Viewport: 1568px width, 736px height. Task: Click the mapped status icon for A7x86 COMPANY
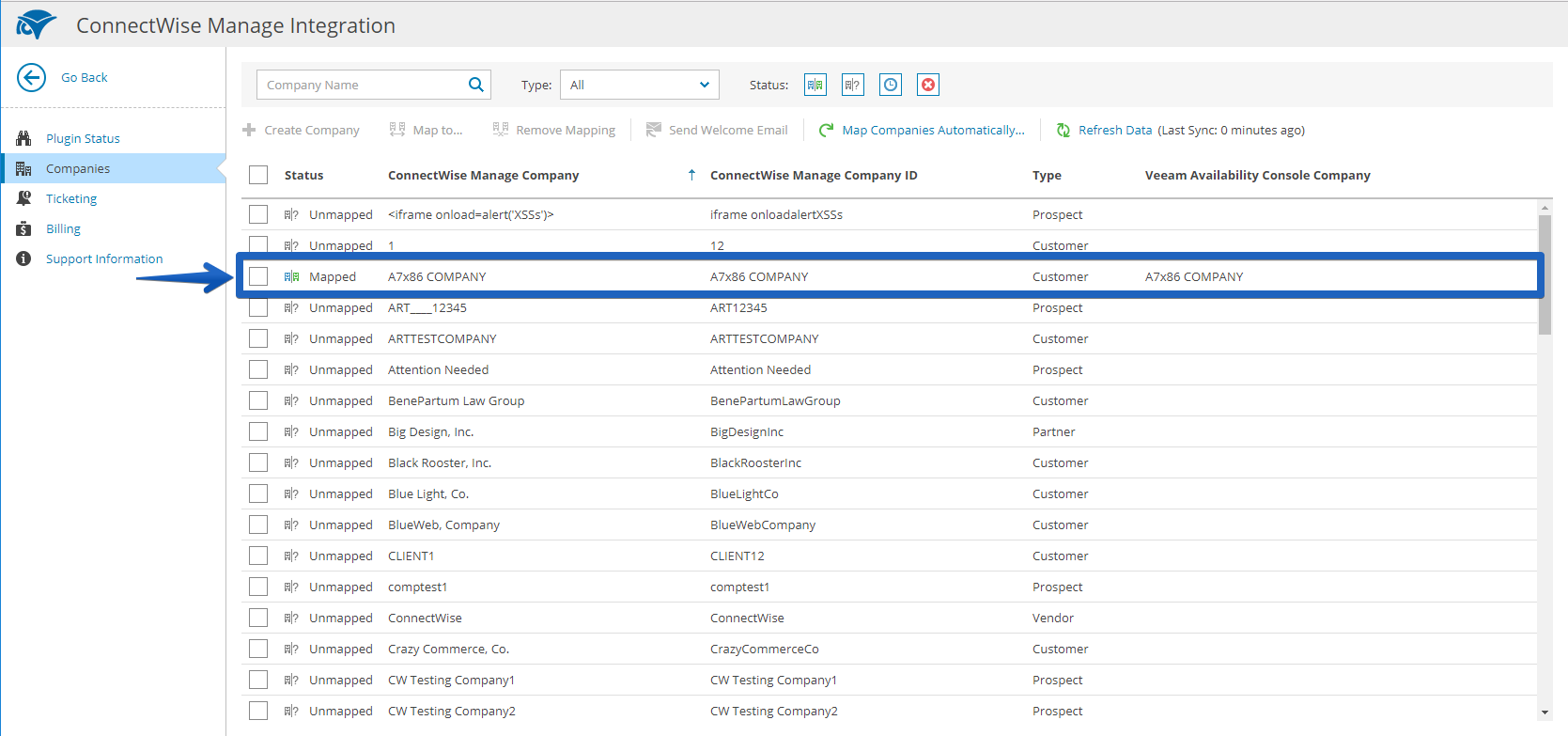291,276
